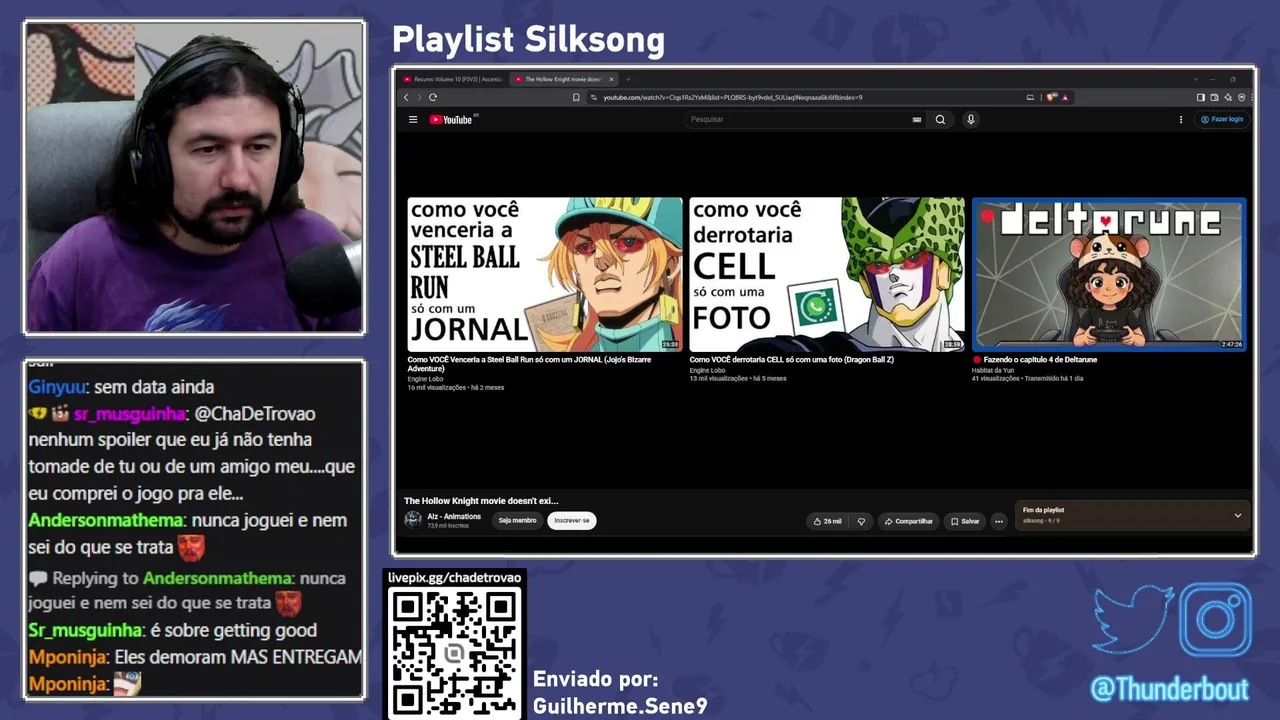Start voice search with the microphone
Screen dimensions: 1280x720
tap(970, 119)
